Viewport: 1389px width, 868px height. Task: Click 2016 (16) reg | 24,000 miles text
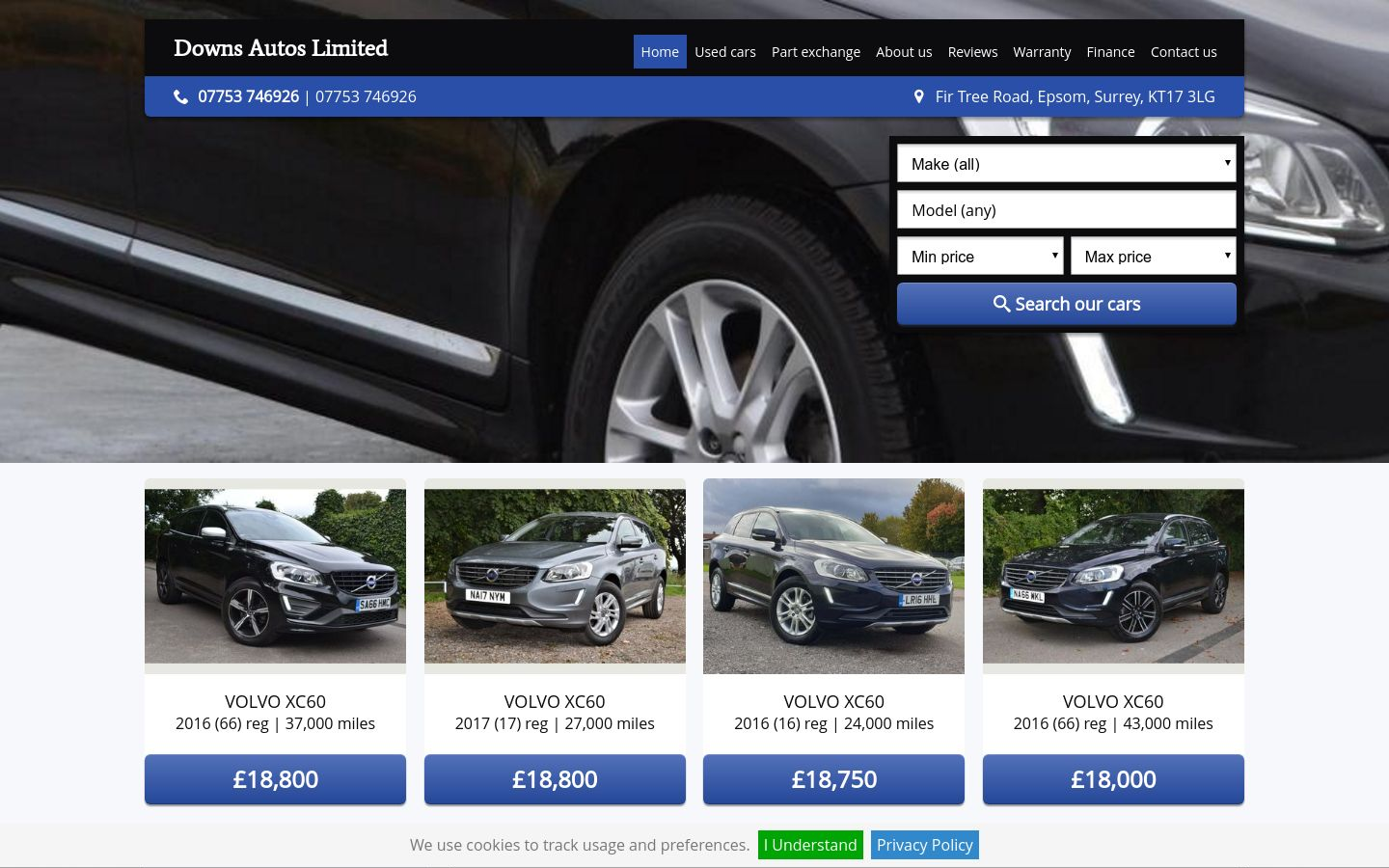tap(833, 723)
